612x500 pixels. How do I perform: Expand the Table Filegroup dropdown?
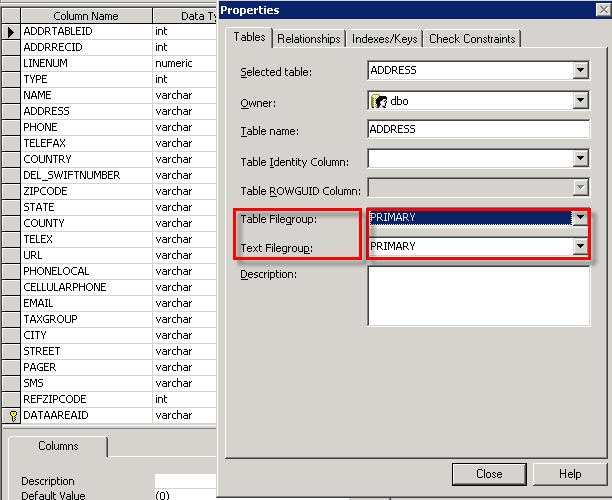coord(580,217)
